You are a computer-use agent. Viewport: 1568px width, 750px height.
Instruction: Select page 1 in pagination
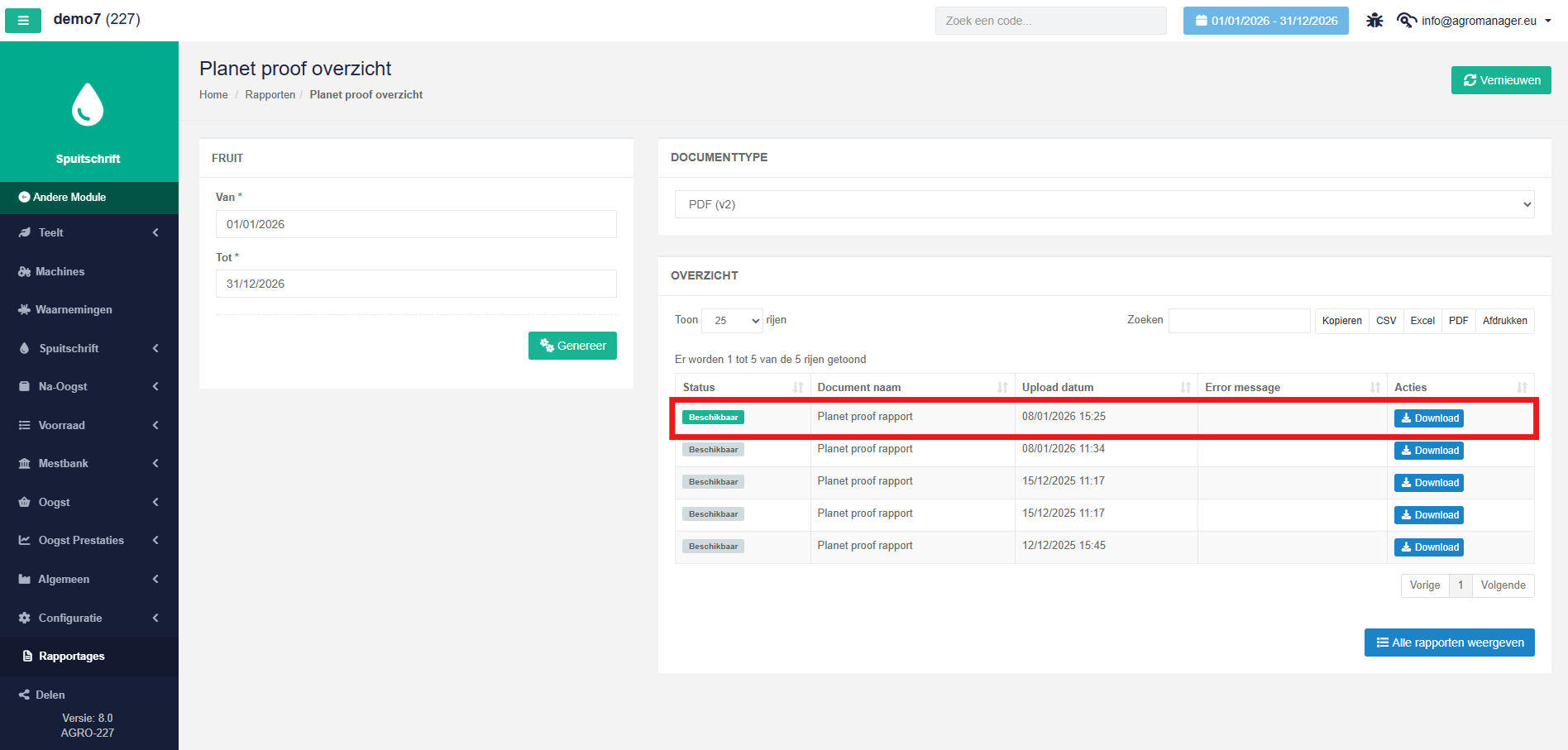[x=1460, y=585]
